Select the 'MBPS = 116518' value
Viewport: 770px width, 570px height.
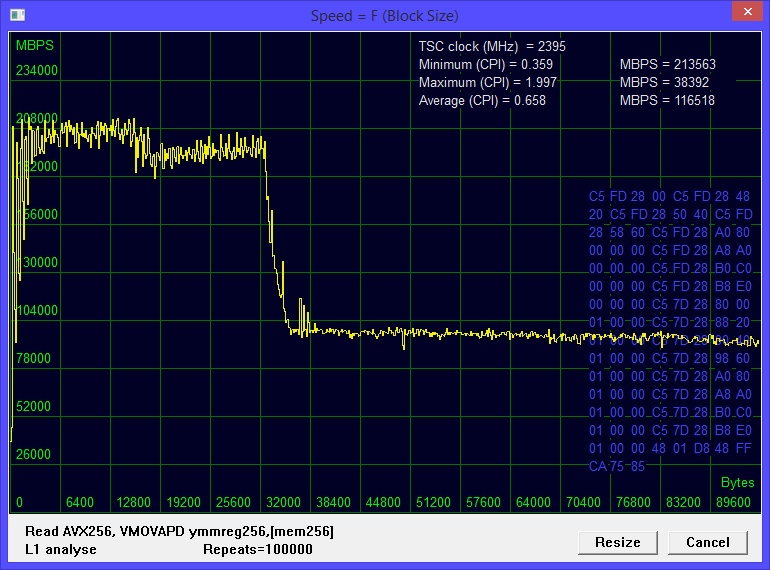point(667,101)
